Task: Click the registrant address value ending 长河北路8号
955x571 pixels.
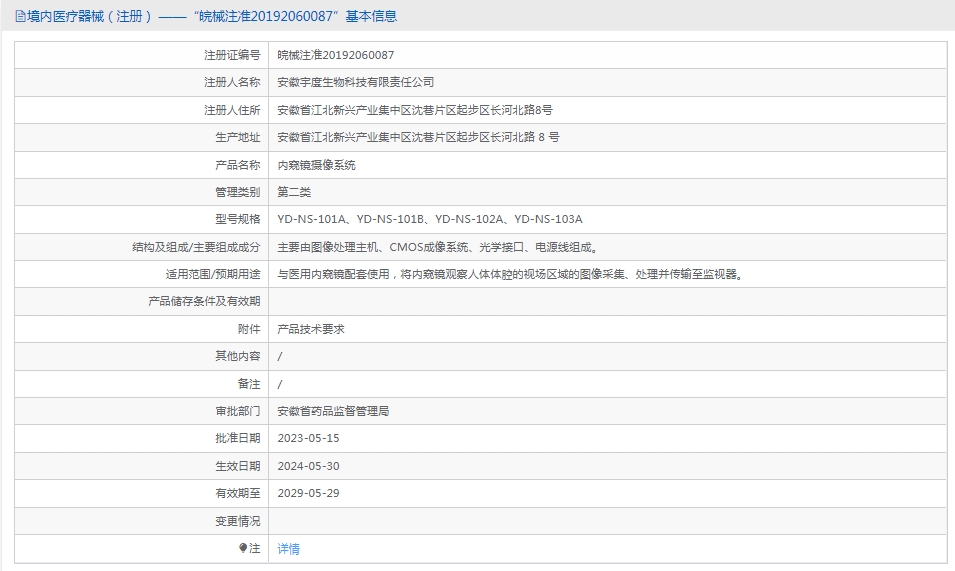Action: (415, 110)
